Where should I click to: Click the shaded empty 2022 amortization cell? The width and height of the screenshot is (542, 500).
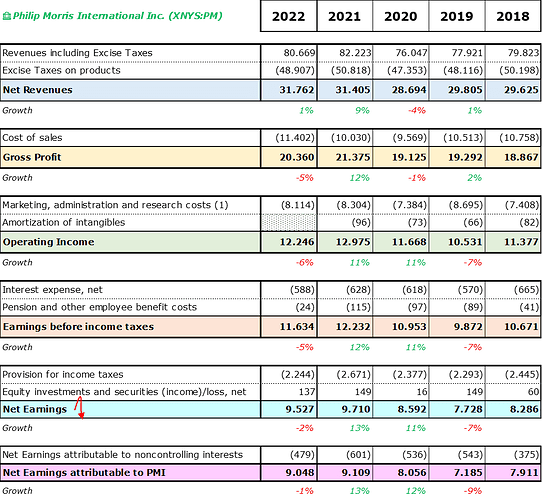[289, 223]
